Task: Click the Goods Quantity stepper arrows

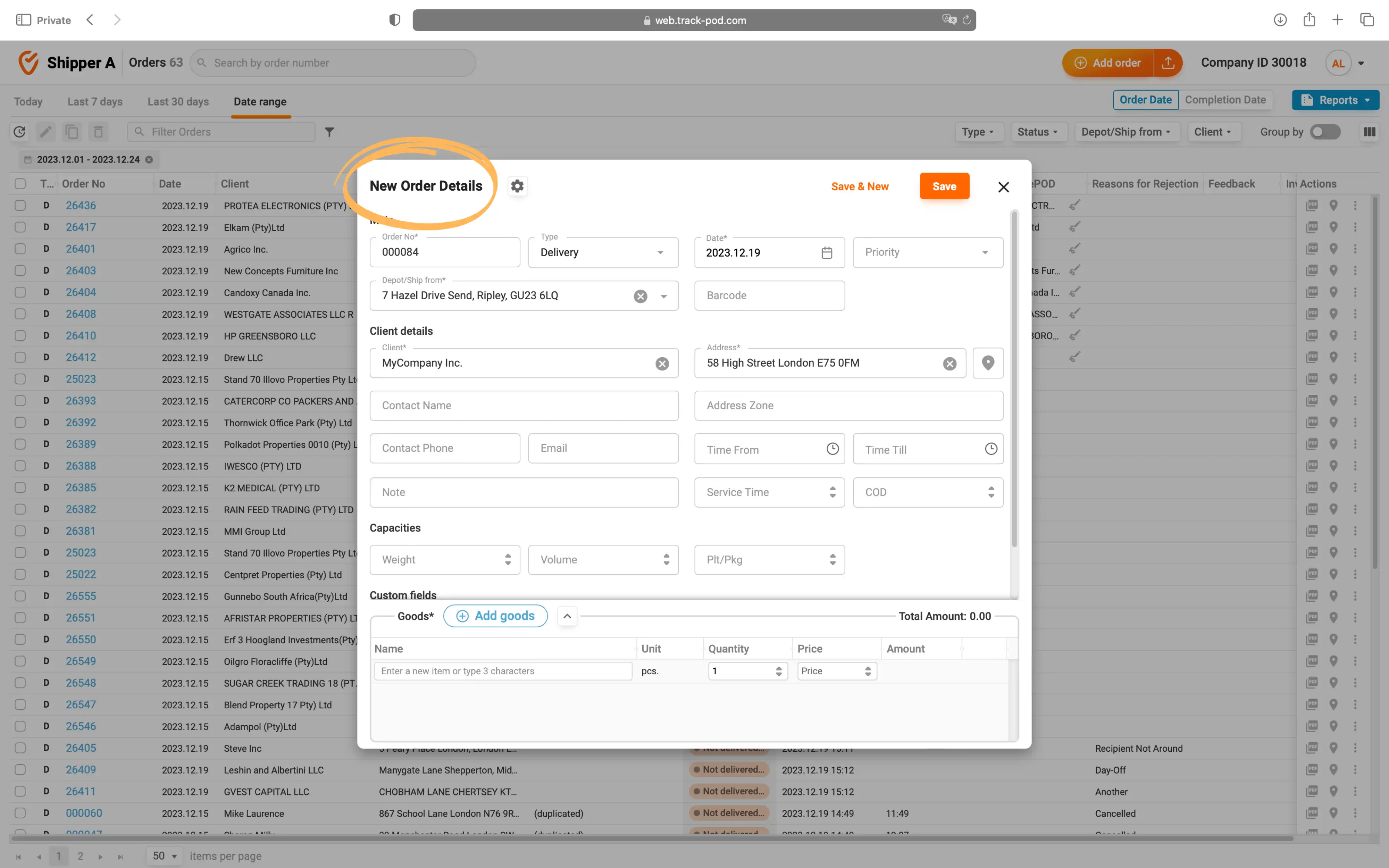Action: (779, 671)
